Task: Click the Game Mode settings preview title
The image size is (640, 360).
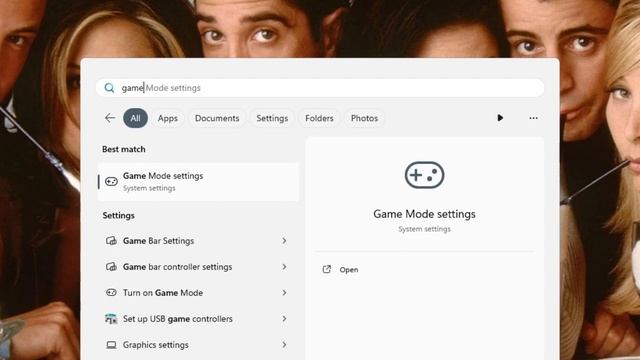Action: (424, 214)
